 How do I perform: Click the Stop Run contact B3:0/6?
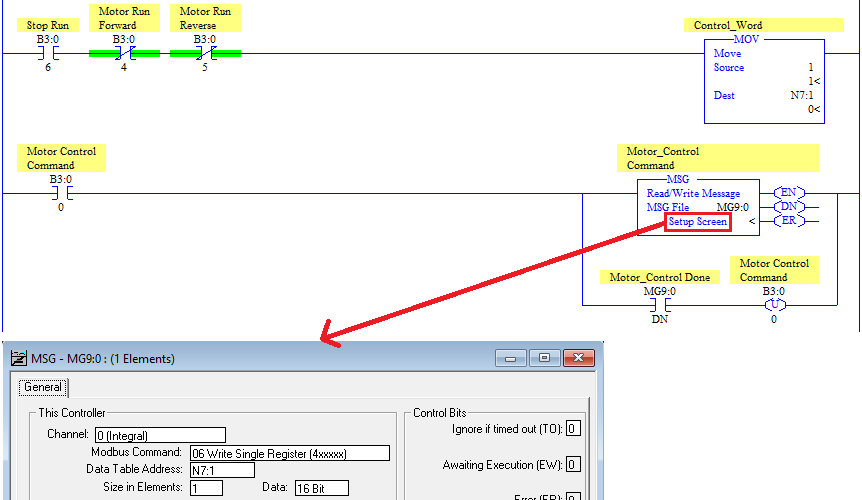pos(48,53)
